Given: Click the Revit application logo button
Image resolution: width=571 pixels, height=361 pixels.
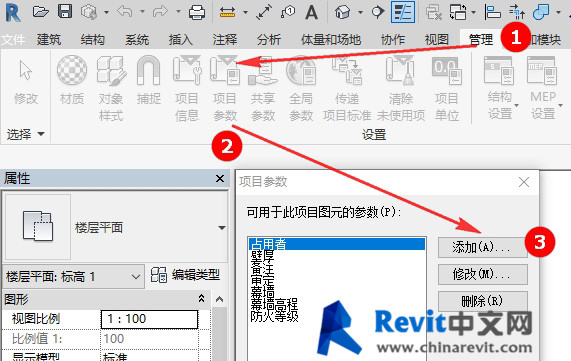Looking at the screenshot, I should pyautogui.click(x=13, y=12).
